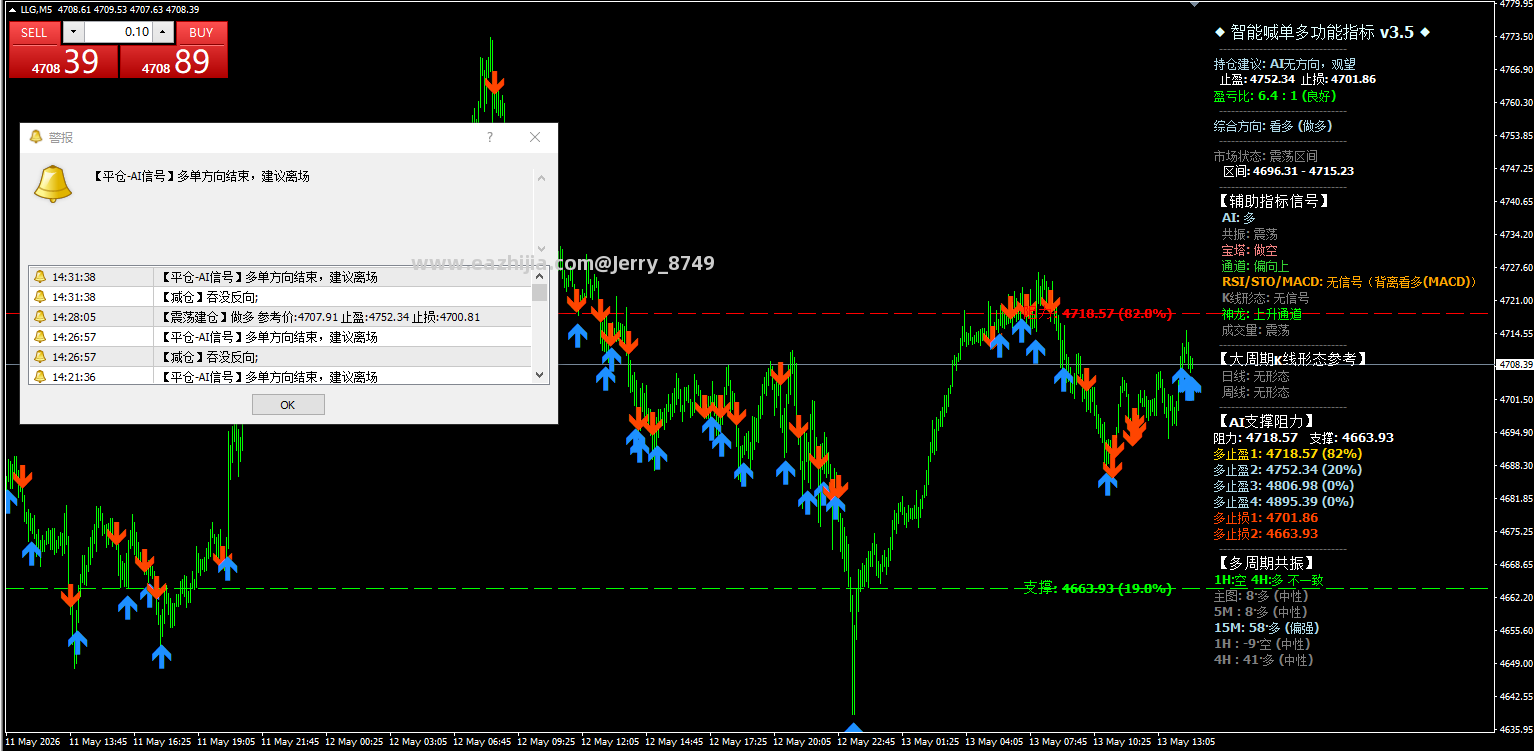The height and width of the screenshot is (751, 1534).
Task: Click alert list scrollbar down arrow
Action: click(541, 376)
